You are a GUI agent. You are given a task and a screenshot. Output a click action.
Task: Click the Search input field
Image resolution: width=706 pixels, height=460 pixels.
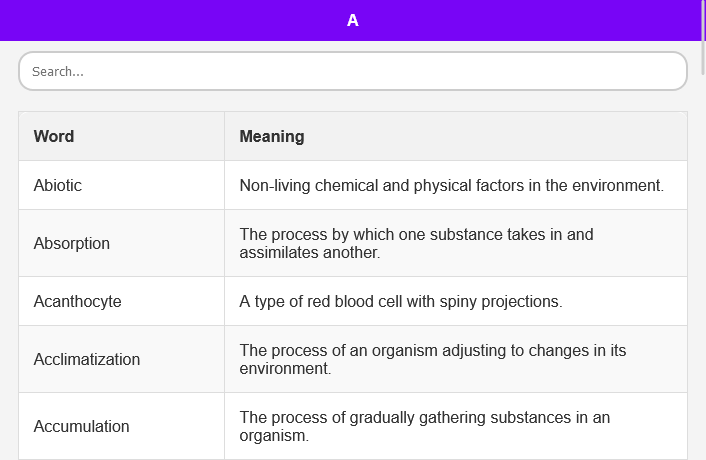click(352, 71)
